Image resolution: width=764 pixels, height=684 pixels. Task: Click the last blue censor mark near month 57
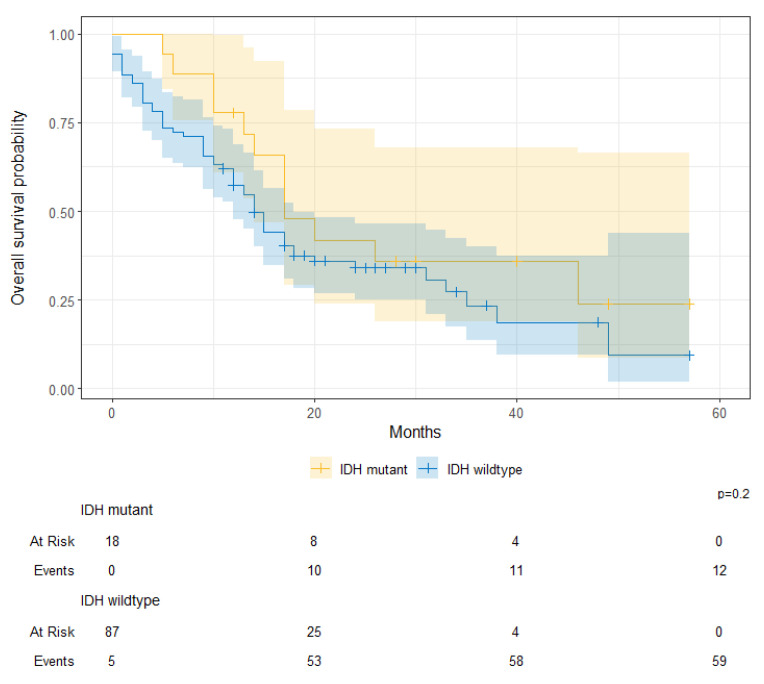point(689,356)
